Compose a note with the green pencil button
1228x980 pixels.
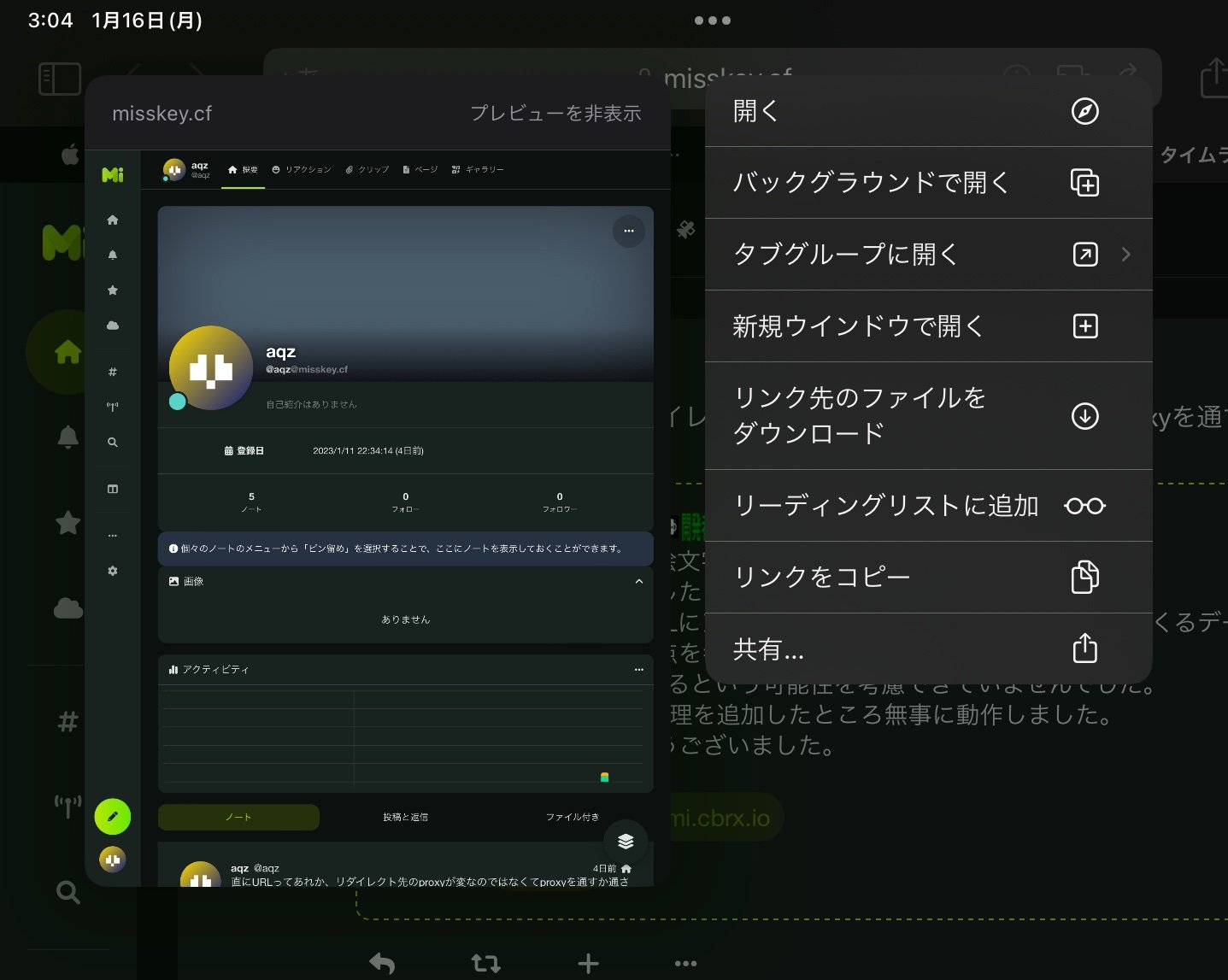coord(112,817)
